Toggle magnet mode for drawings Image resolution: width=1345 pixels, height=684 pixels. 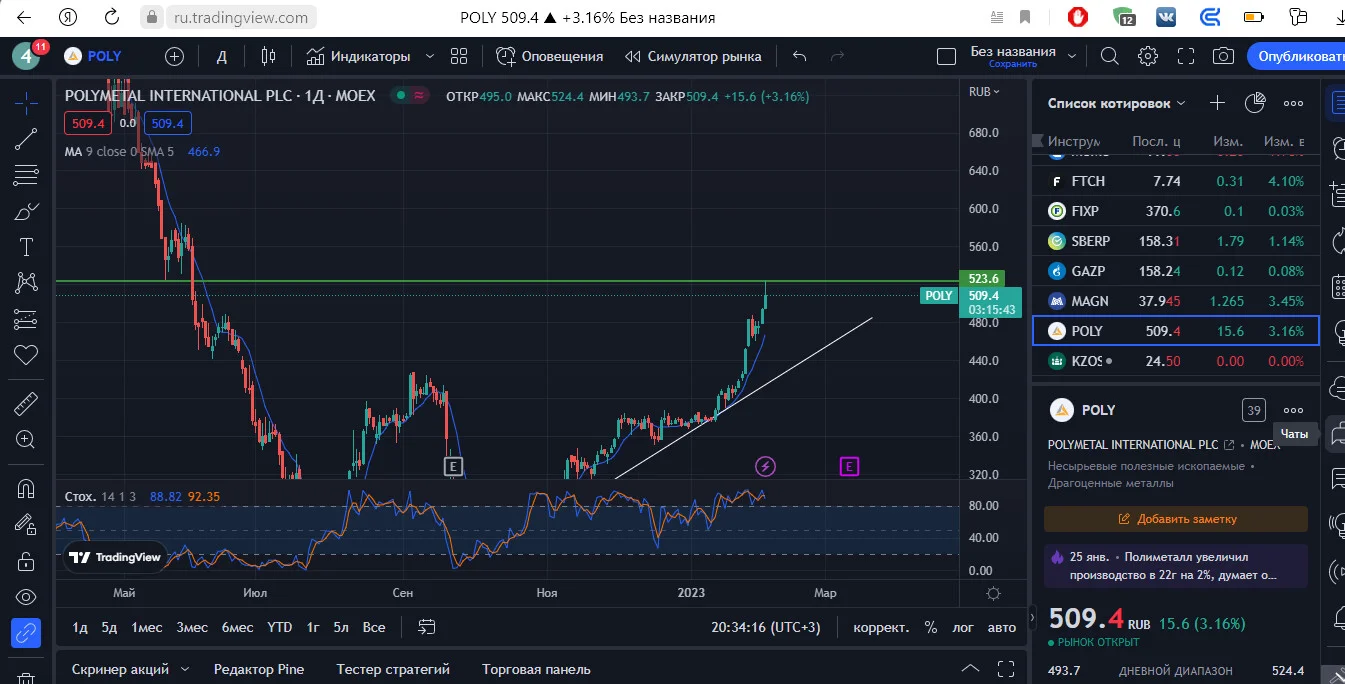26,489
